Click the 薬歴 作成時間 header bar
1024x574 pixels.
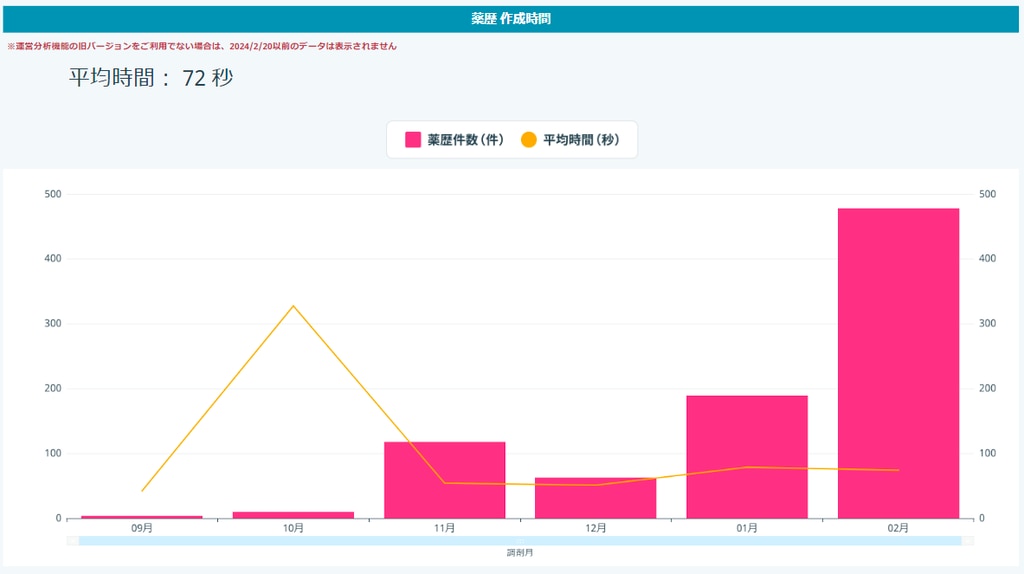(511, 19)
